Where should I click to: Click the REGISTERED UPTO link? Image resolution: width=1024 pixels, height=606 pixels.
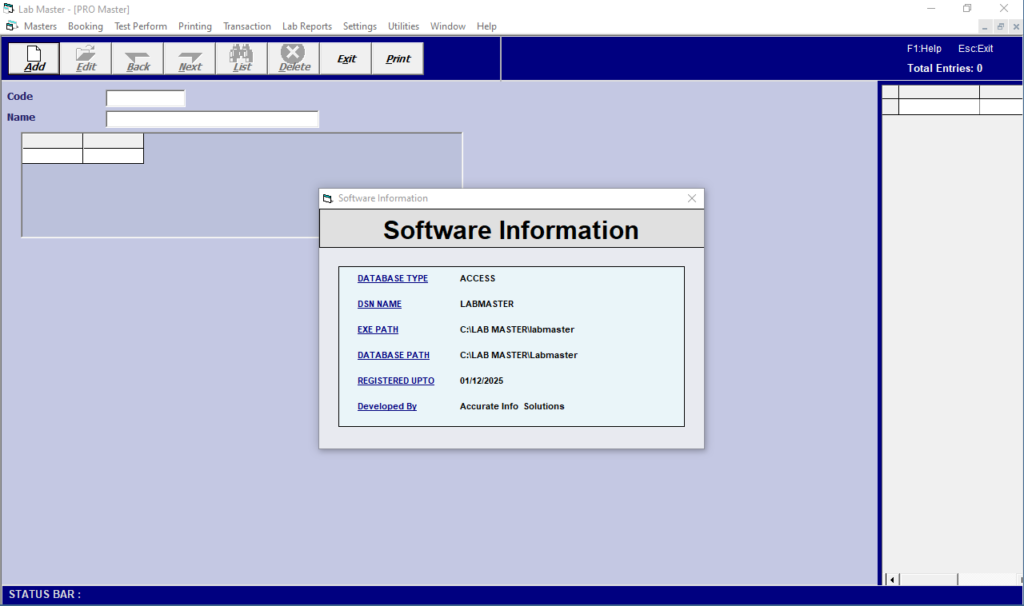click(396, 380)
